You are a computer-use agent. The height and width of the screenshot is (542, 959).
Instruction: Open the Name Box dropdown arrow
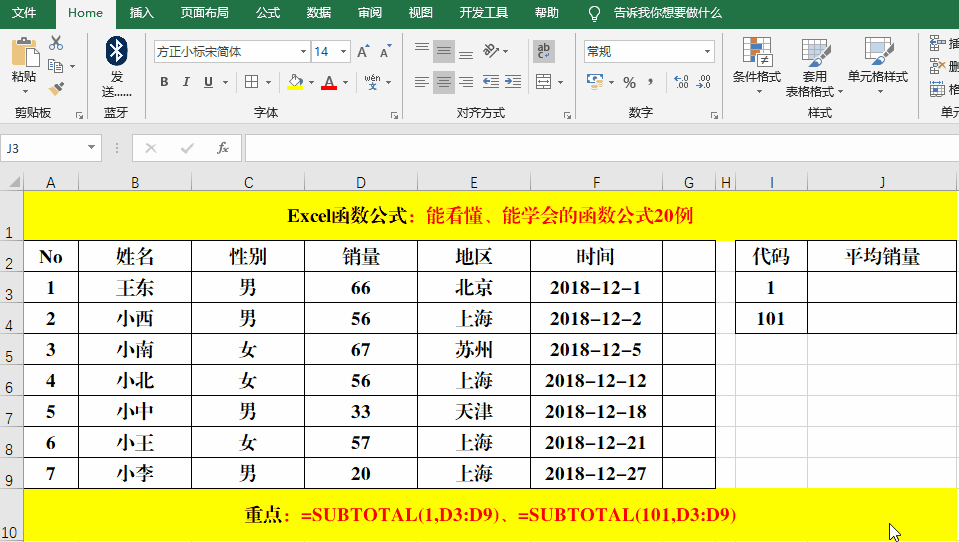click(91, 147)
